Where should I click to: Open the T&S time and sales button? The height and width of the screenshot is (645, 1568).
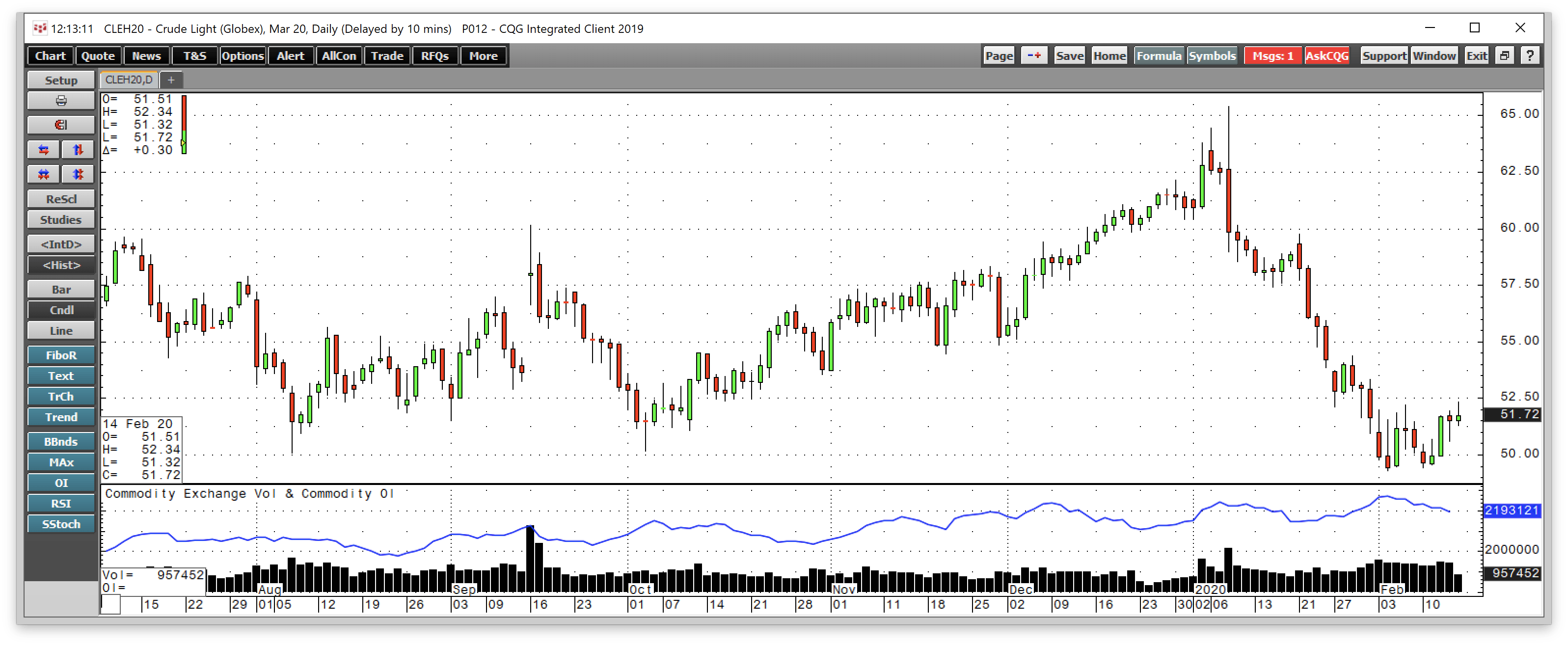pyautogui.click(x=195, y=56)
